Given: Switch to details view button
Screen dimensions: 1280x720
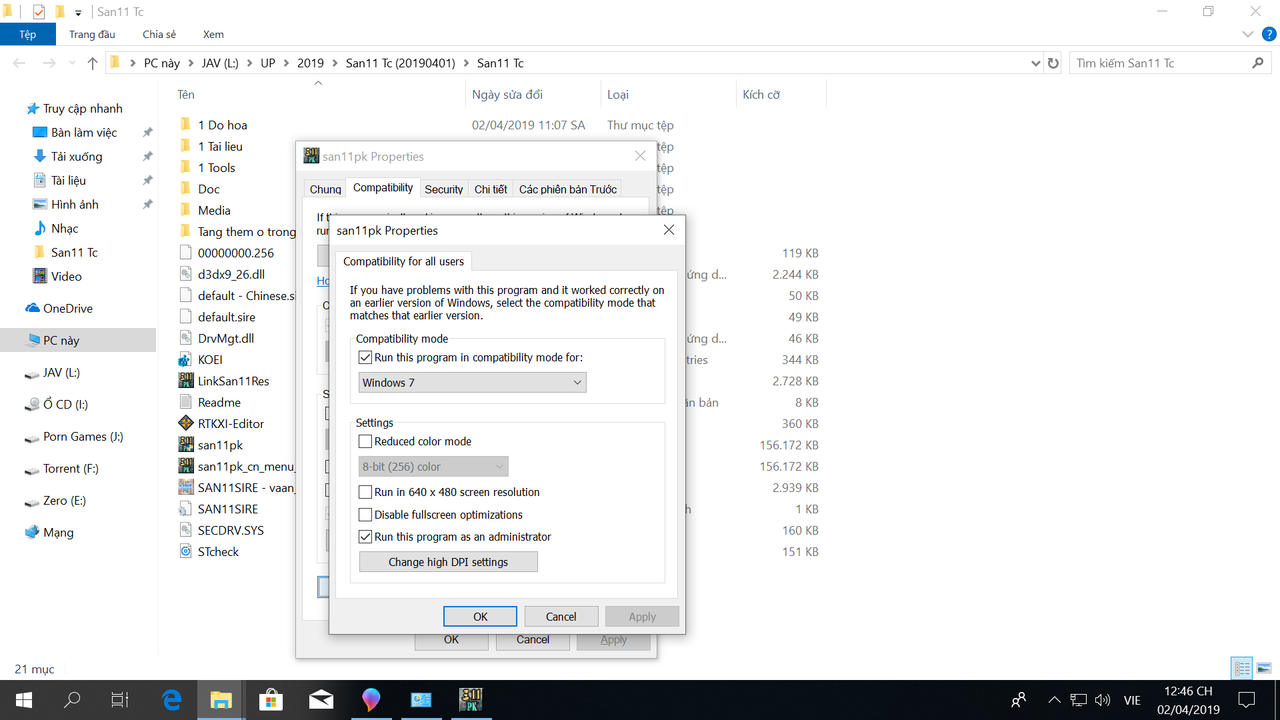Looking at the screenshot, I should pyautogui.click(x=1242, y=668).
